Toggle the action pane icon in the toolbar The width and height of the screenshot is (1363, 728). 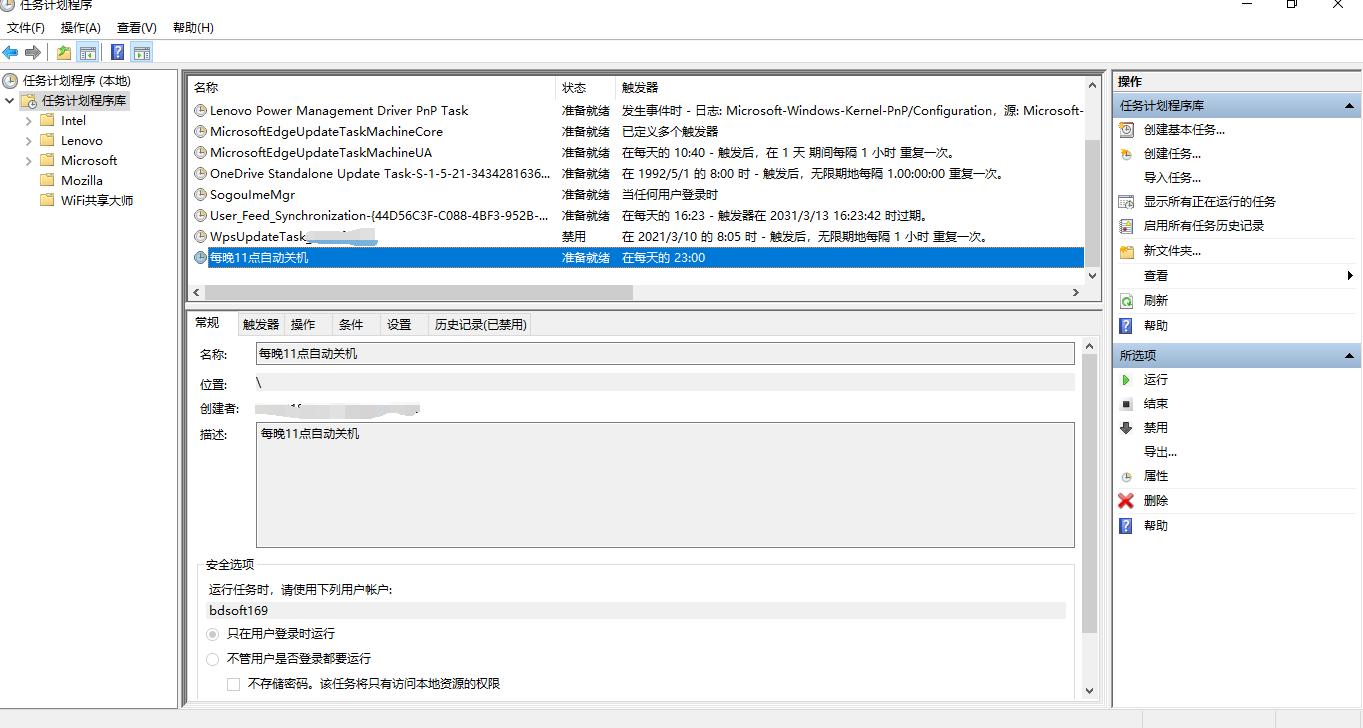pos(142,51)
